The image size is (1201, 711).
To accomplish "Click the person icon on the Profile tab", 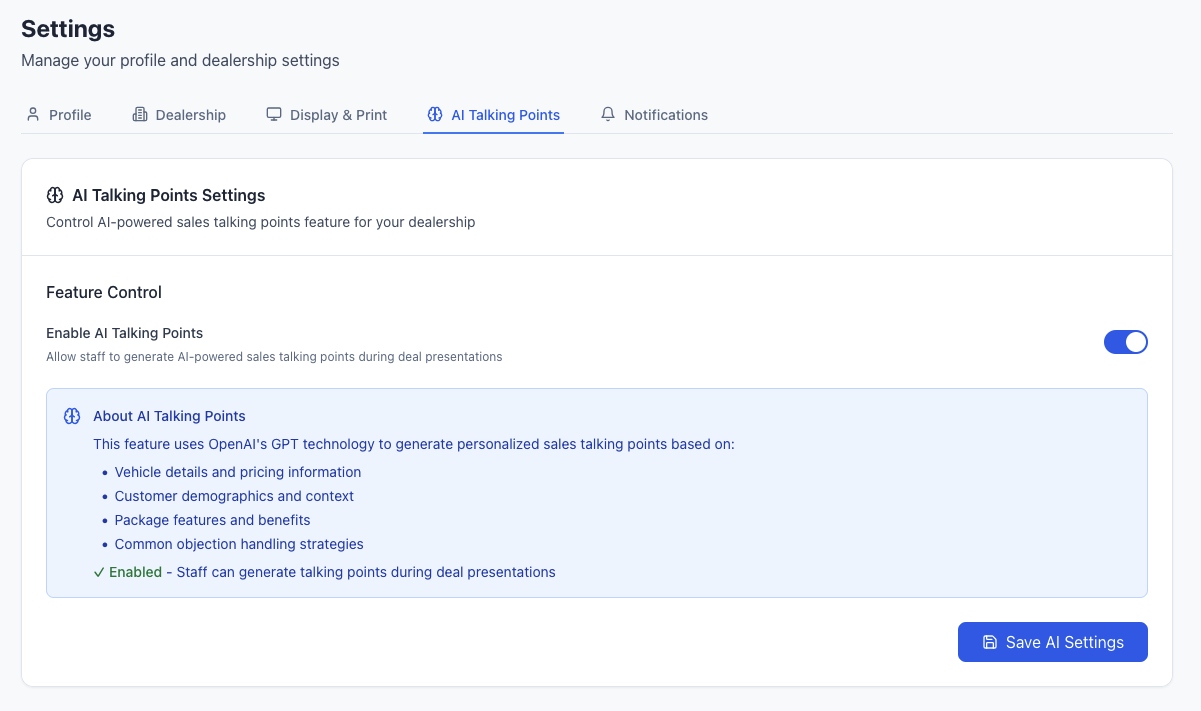I will pyautogui.click(x=33, y=114).
